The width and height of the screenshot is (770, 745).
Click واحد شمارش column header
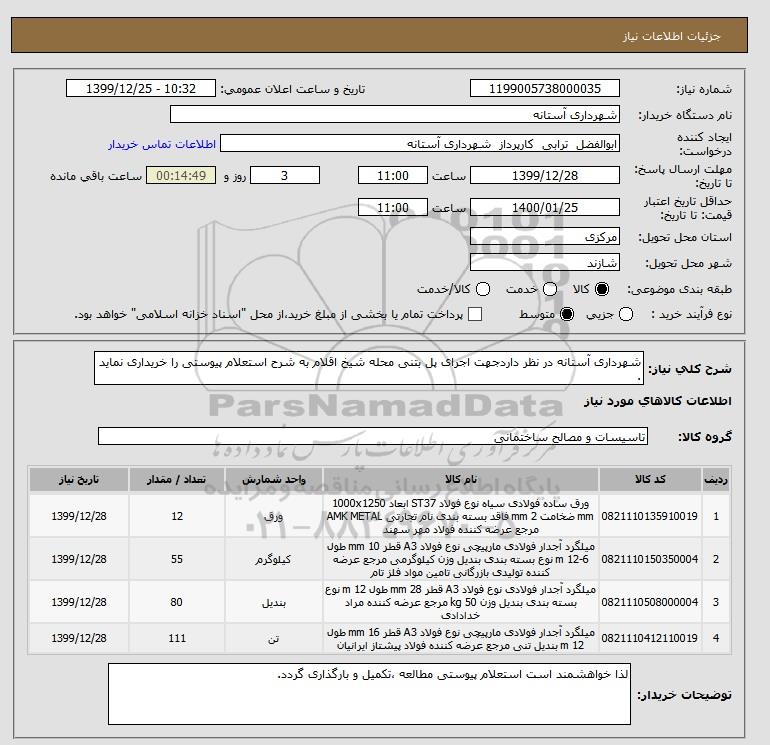click(x=274, y=480)
